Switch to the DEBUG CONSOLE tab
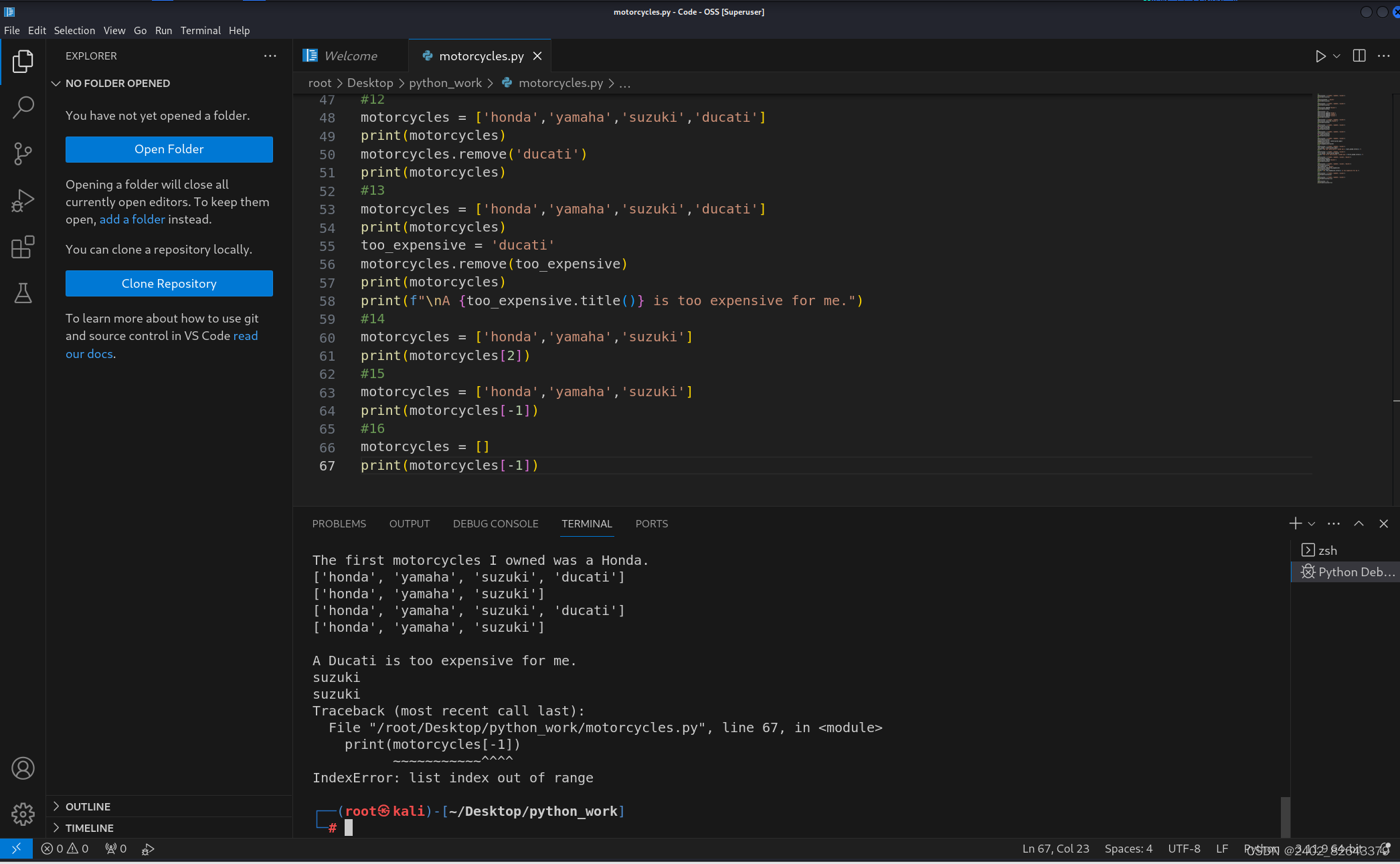1400x864 pixels. [496, 523]
